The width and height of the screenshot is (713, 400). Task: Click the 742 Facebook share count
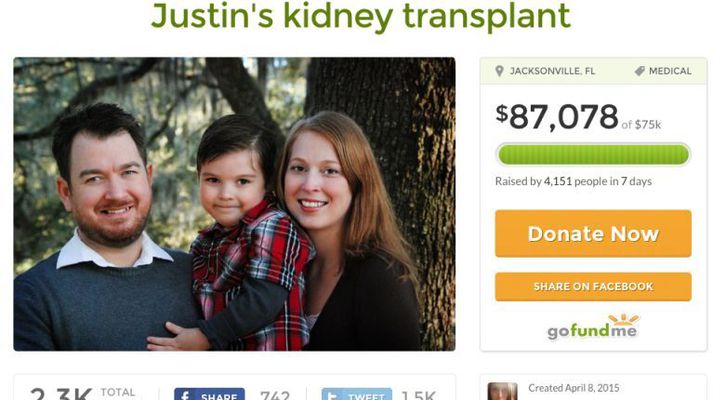point(275,395)
